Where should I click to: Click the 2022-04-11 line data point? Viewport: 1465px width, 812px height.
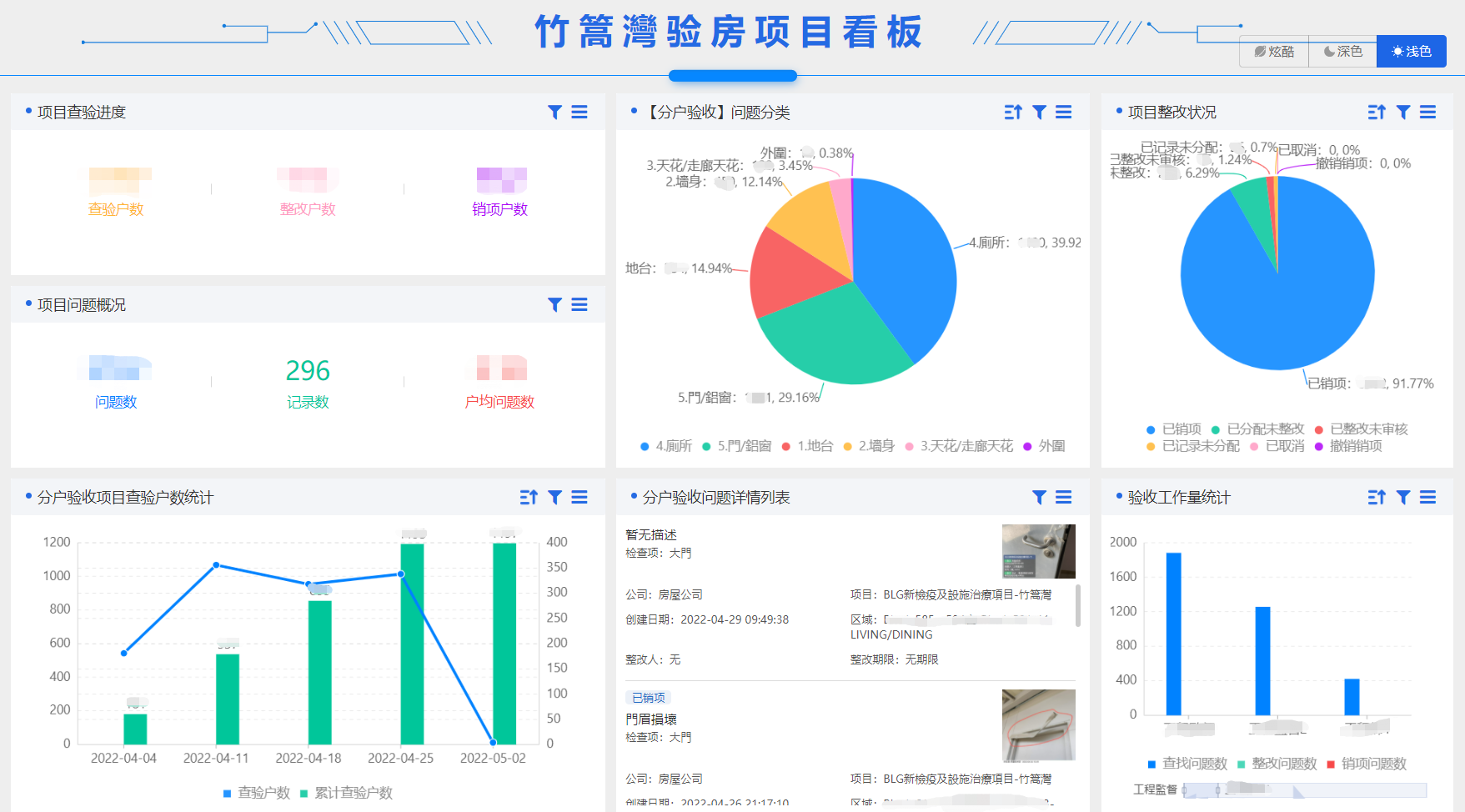[x=216, y=565]
